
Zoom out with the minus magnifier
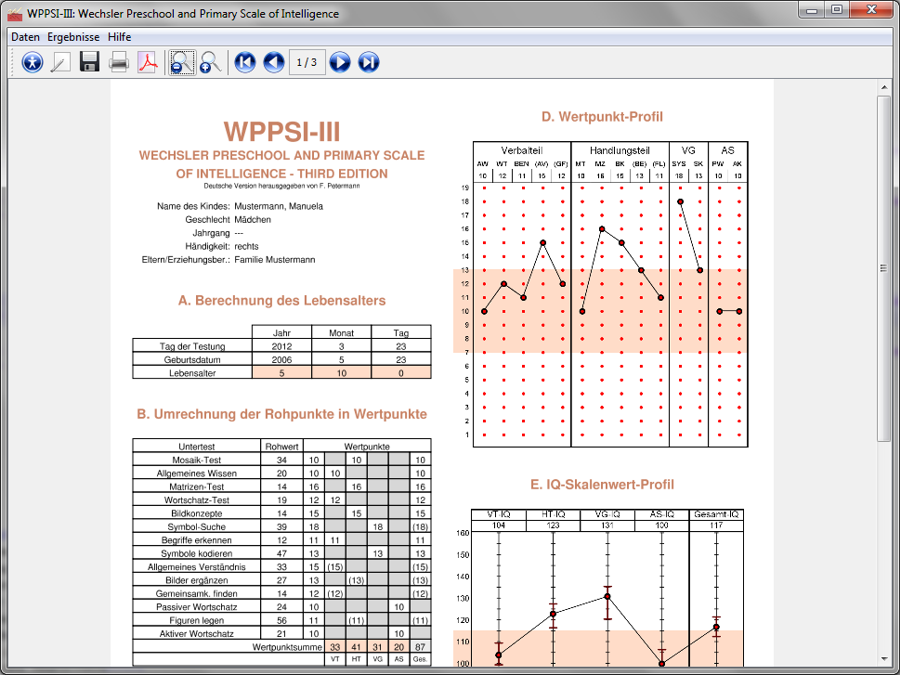point(181,63)
